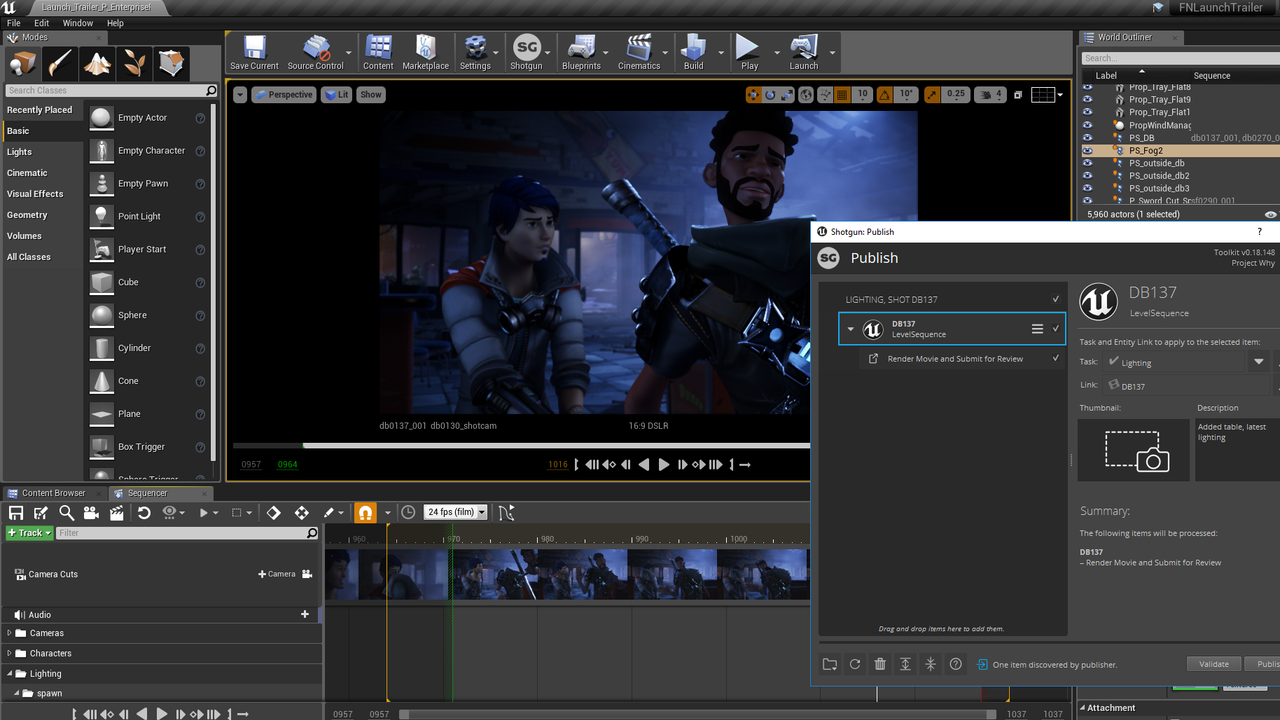The height and width of the screenshot is (720, 1280).
Task: Click the Shotgun Publish help question icon
Action: 956,664
